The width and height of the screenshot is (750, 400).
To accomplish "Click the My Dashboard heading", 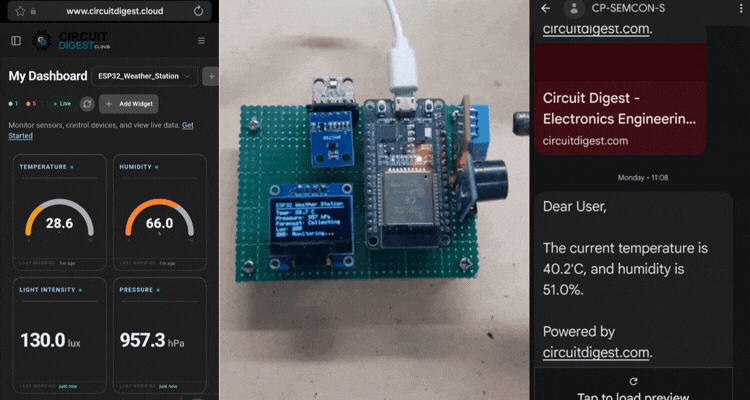I will (48, 76).
